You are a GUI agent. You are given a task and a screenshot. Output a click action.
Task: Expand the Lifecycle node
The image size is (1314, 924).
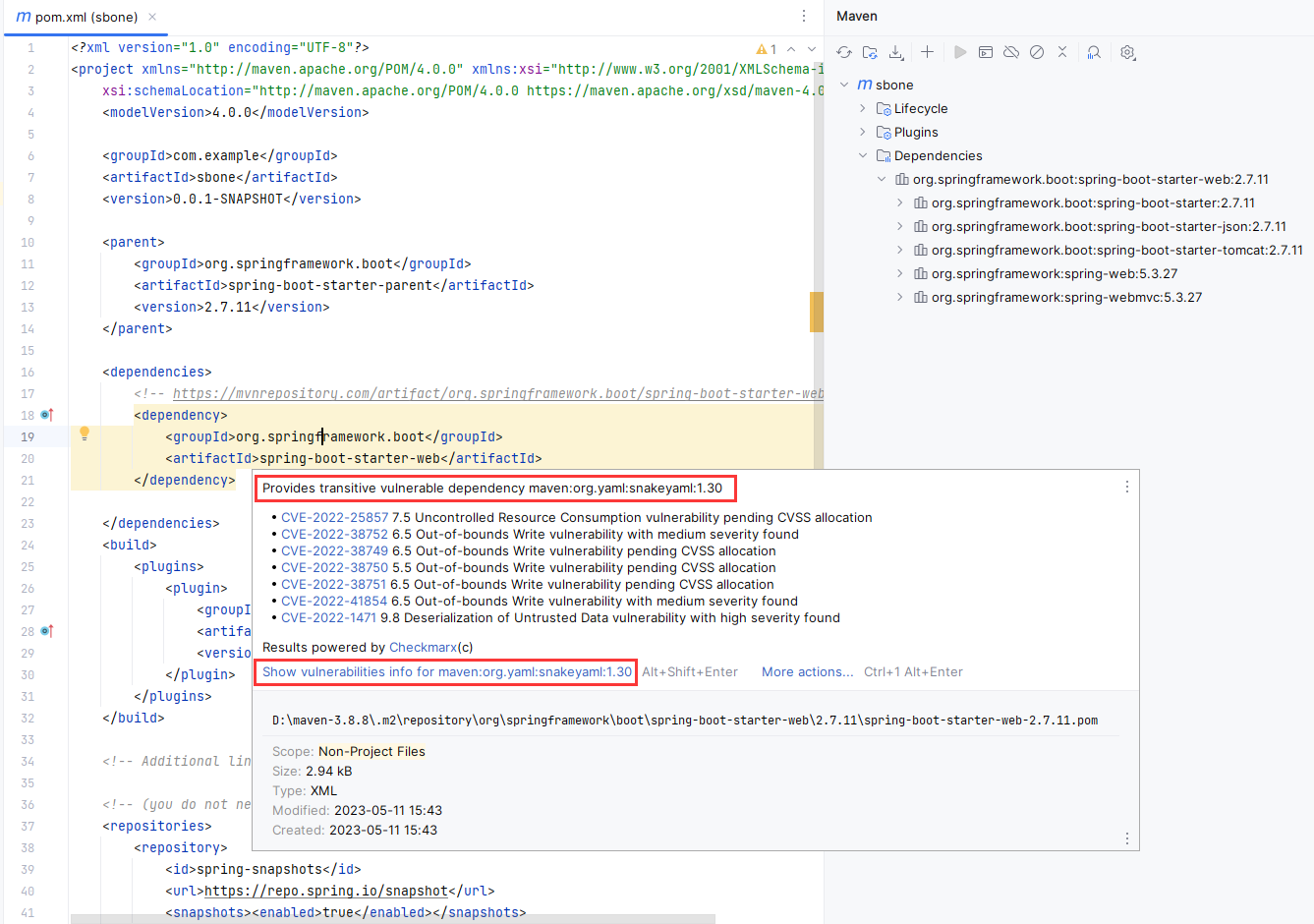[863, 108]
